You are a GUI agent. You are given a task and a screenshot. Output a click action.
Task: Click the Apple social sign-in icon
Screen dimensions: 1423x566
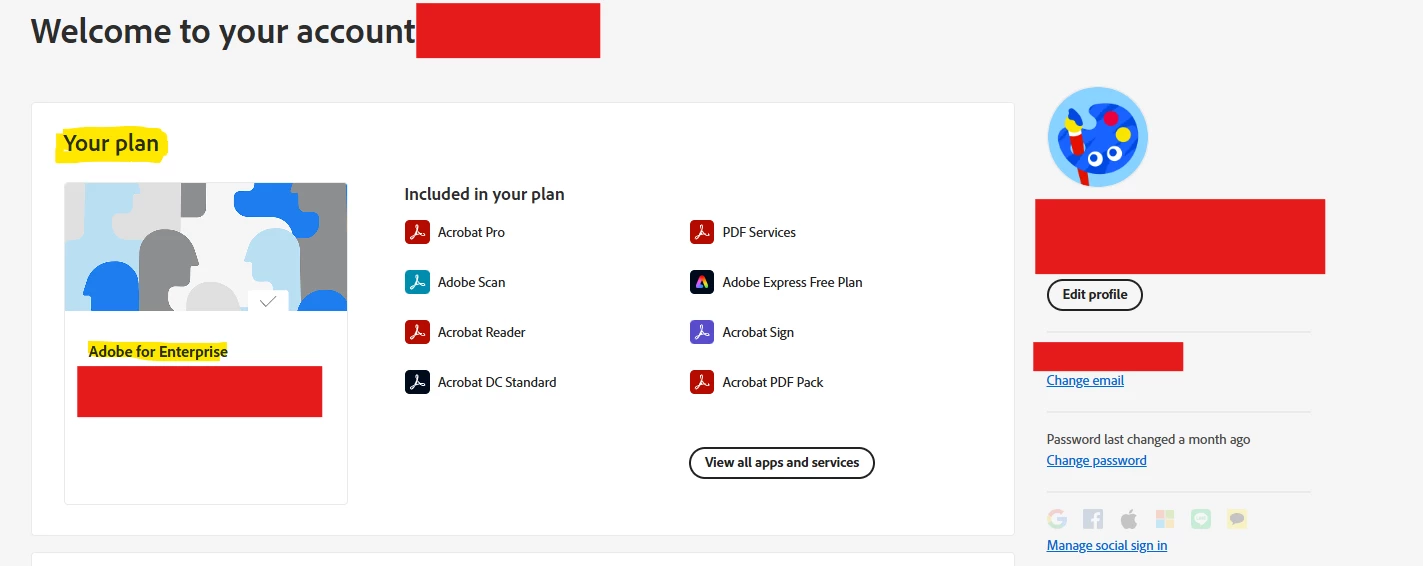pyautogui.click(x=1129, y=519)
